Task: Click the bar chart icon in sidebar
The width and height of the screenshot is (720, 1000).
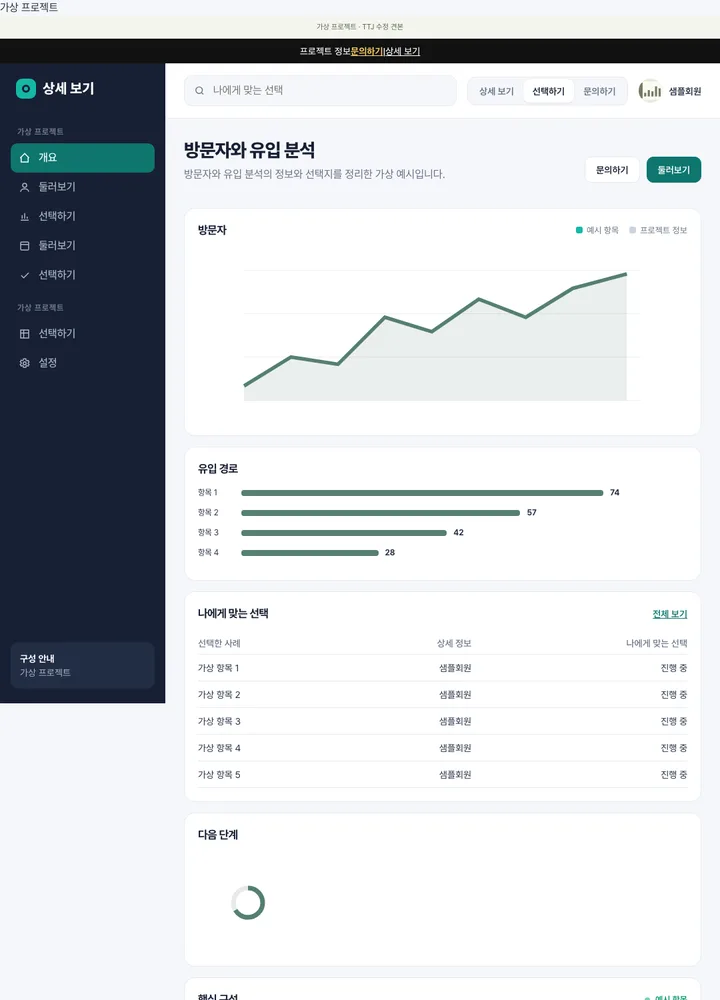Action: (24, 216)
